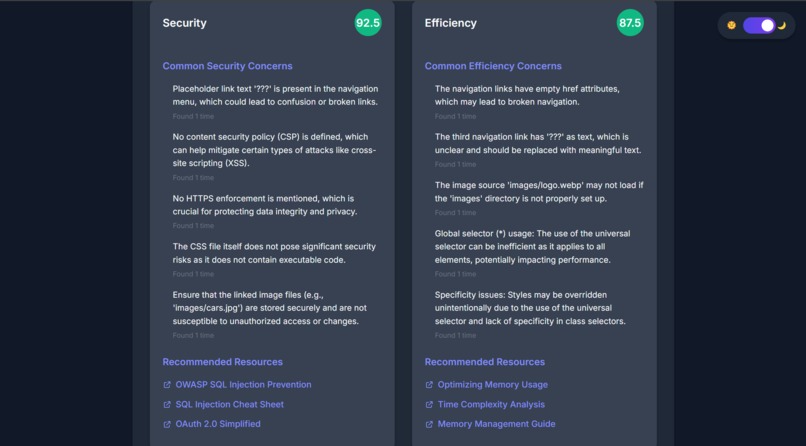This screenshot has height=446, width=806.
Task: Select the CSP not defined concern item
Action: (275, 156)
